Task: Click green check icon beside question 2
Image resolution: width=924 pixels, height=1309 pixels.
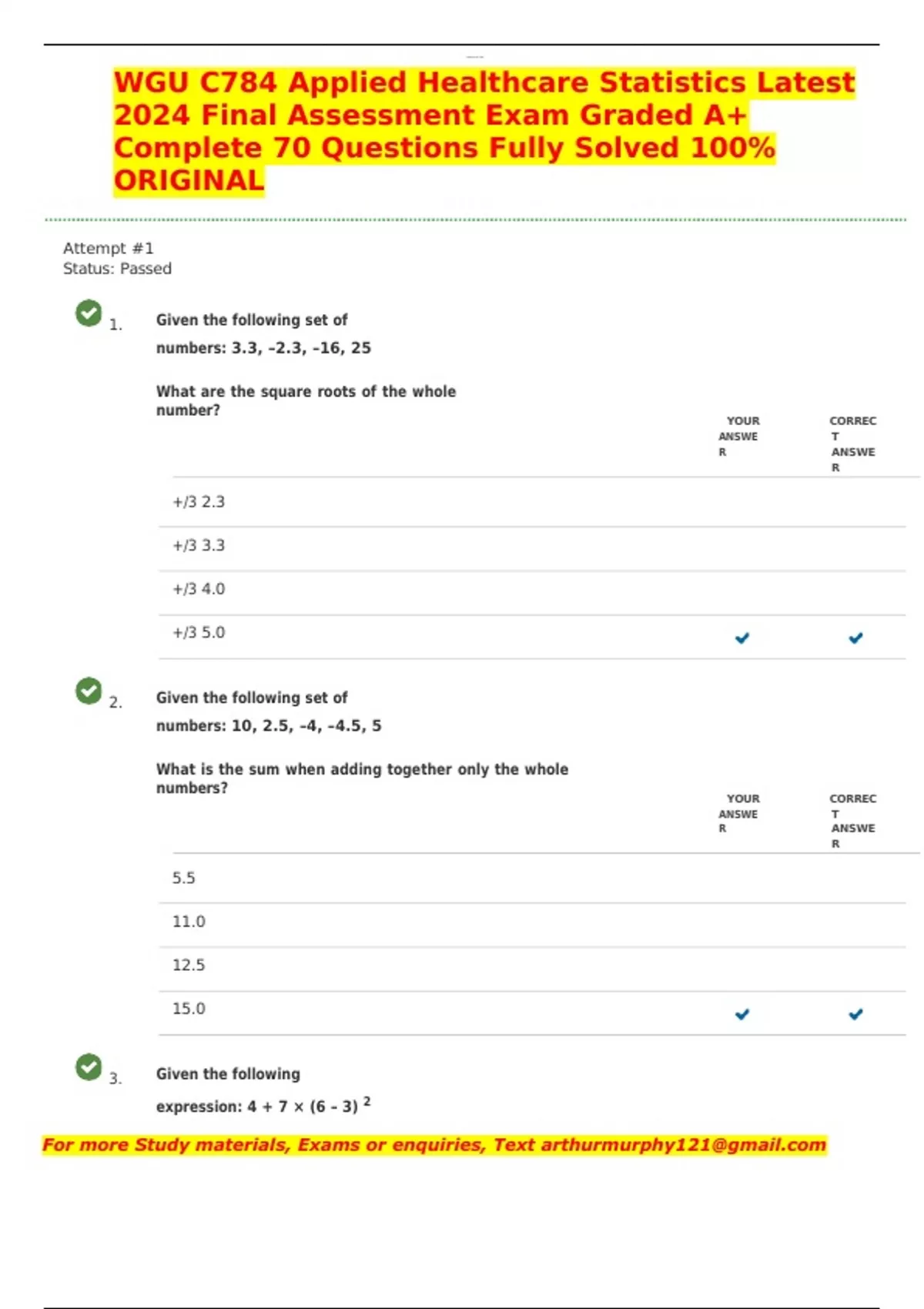Action: pos(89,691)
